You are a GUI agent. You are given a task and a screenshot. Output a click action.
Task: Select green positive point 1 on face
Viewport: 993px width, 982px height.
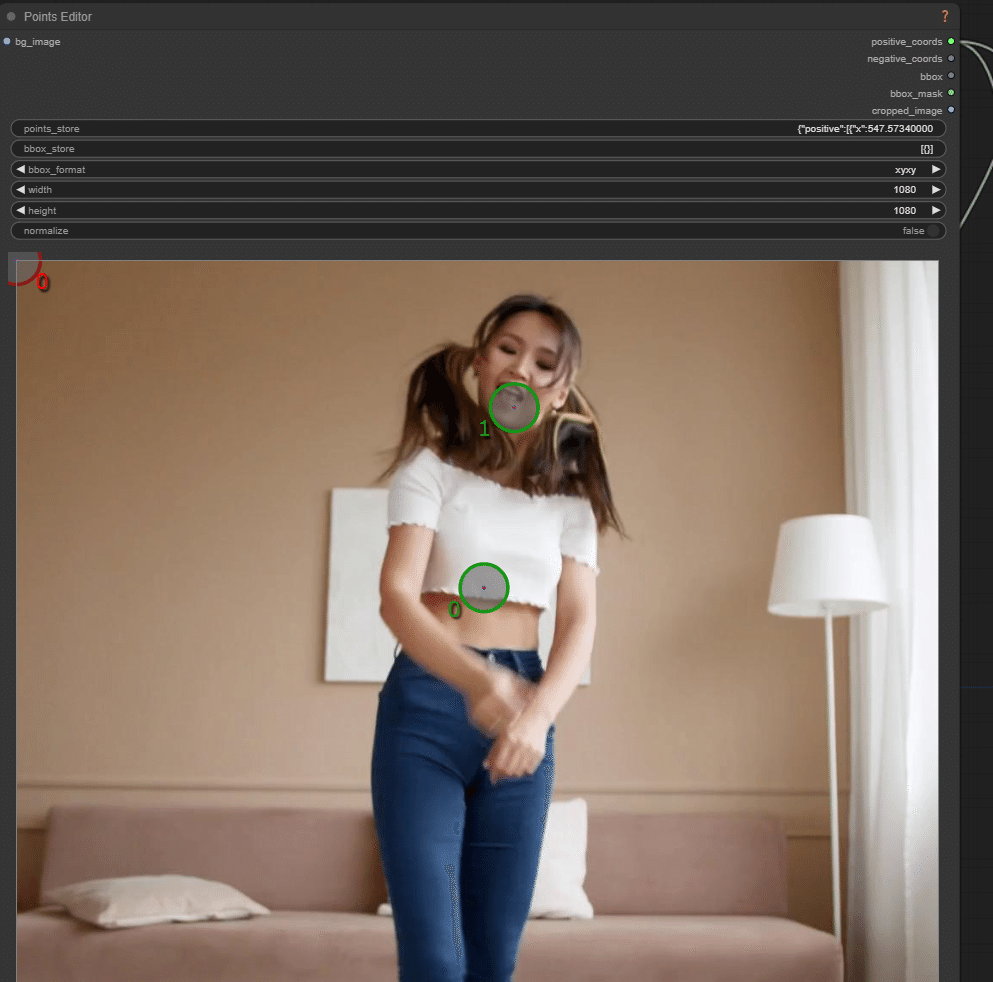coord(514,407)
